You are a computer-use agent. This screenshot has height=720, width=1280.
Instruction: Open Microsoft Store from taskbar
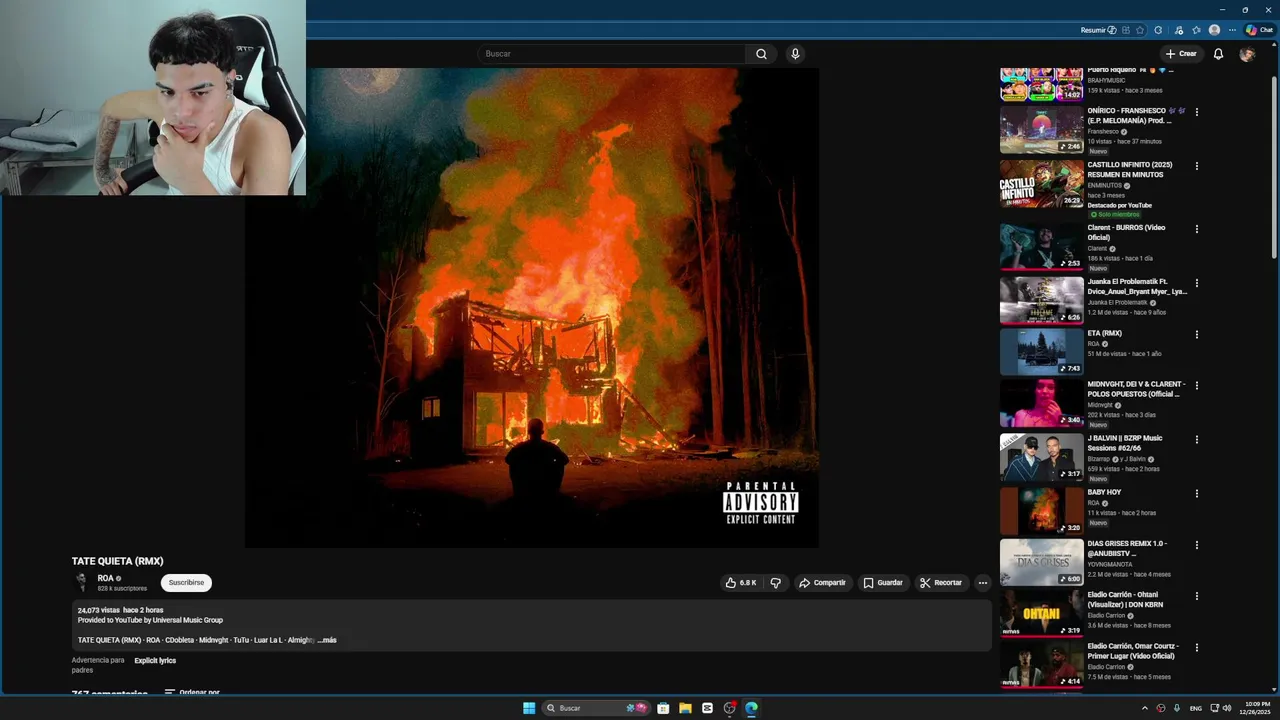coord(663,708)
